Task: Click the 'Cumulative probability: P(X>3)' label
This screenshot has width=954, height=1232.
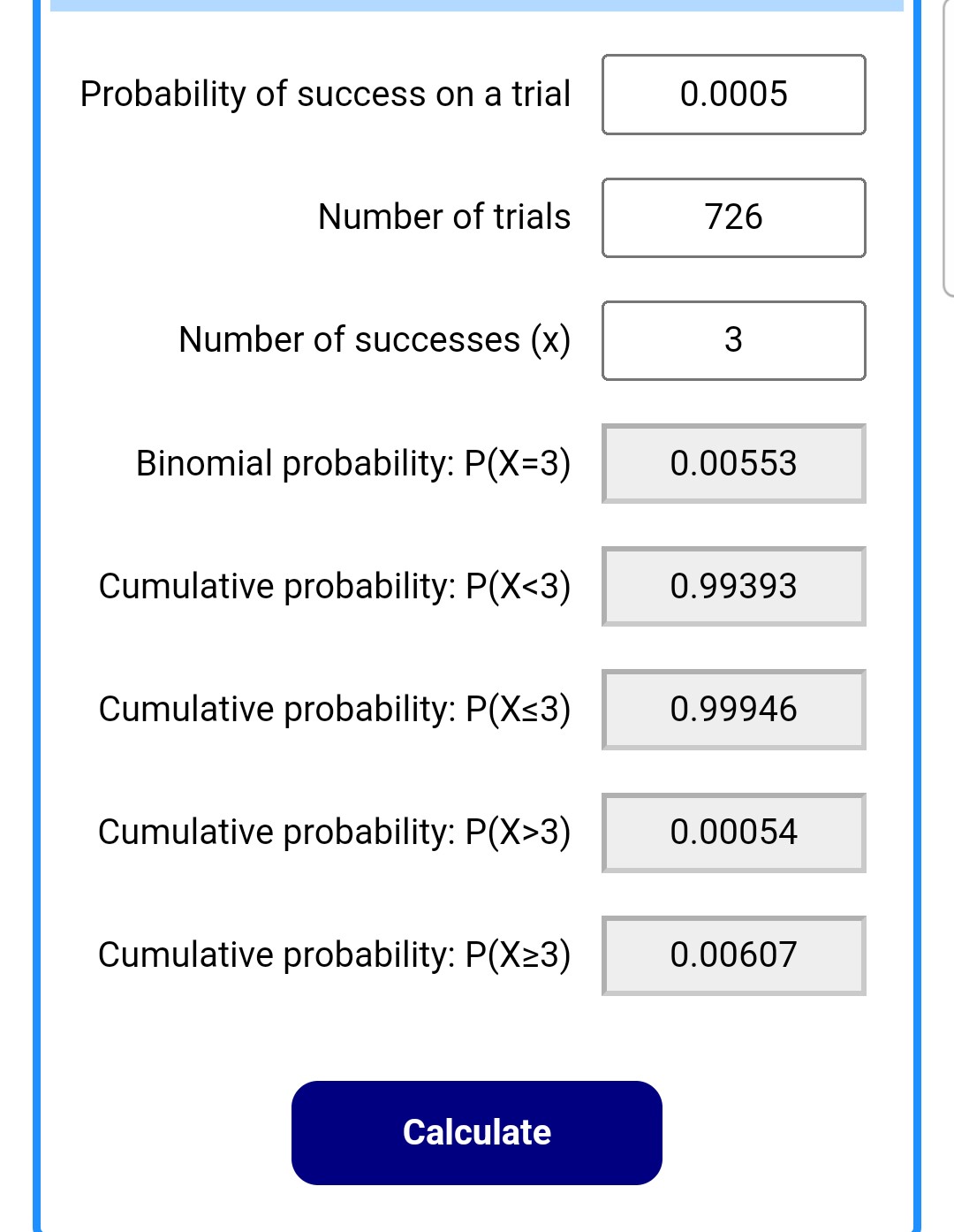Action: click(x=335, y=832)
